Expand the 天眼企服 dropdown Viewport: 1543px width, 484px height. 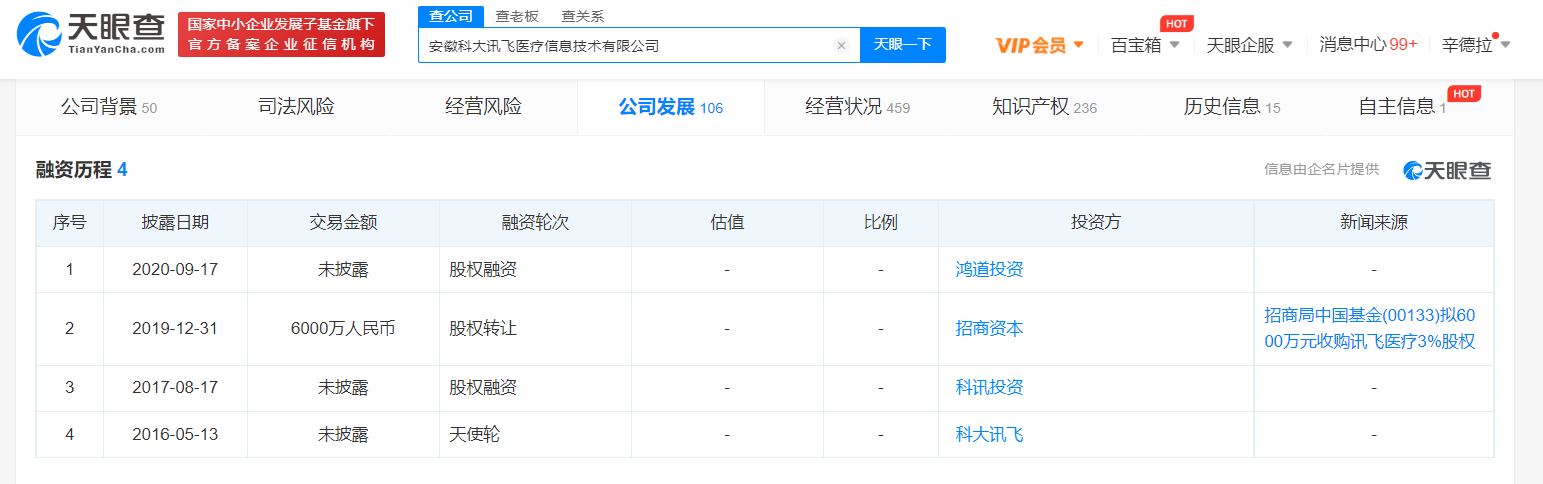coord(1249,45)
